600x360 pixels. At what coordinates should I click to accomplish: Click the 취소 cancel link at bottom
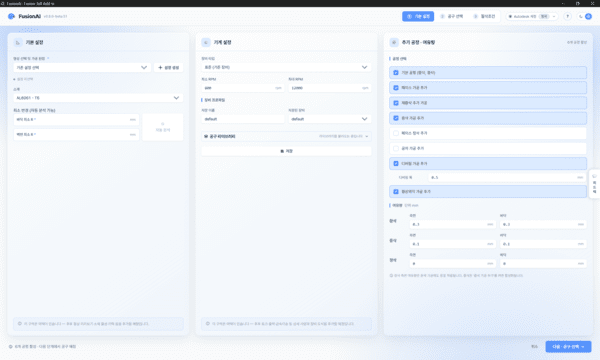coord(534,347)
